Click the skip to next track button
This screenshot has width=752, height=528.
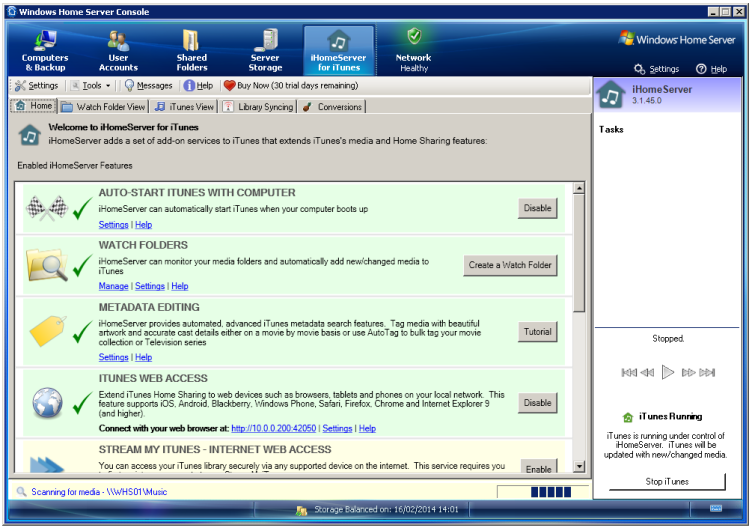[707, 372]
